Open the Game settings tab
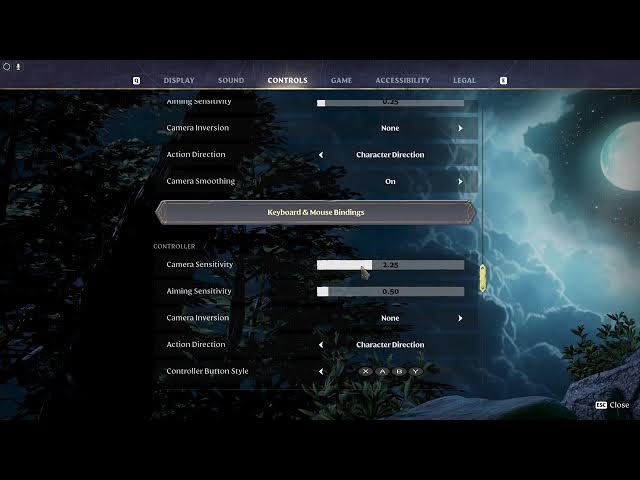Screen dimensions: 640x480 coord(342,80)
